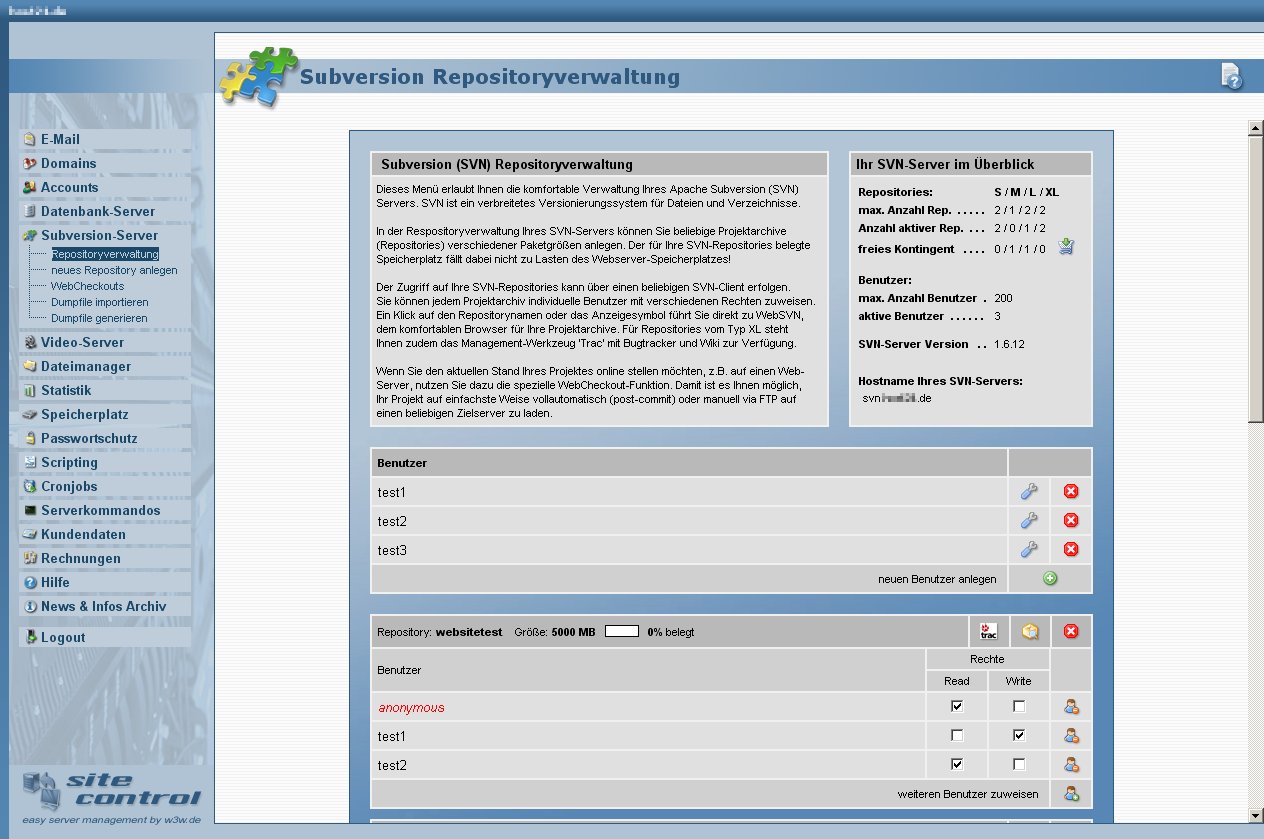Delete user test3 with the red X
The image size is (1264, 839).
pos(1071,549)
